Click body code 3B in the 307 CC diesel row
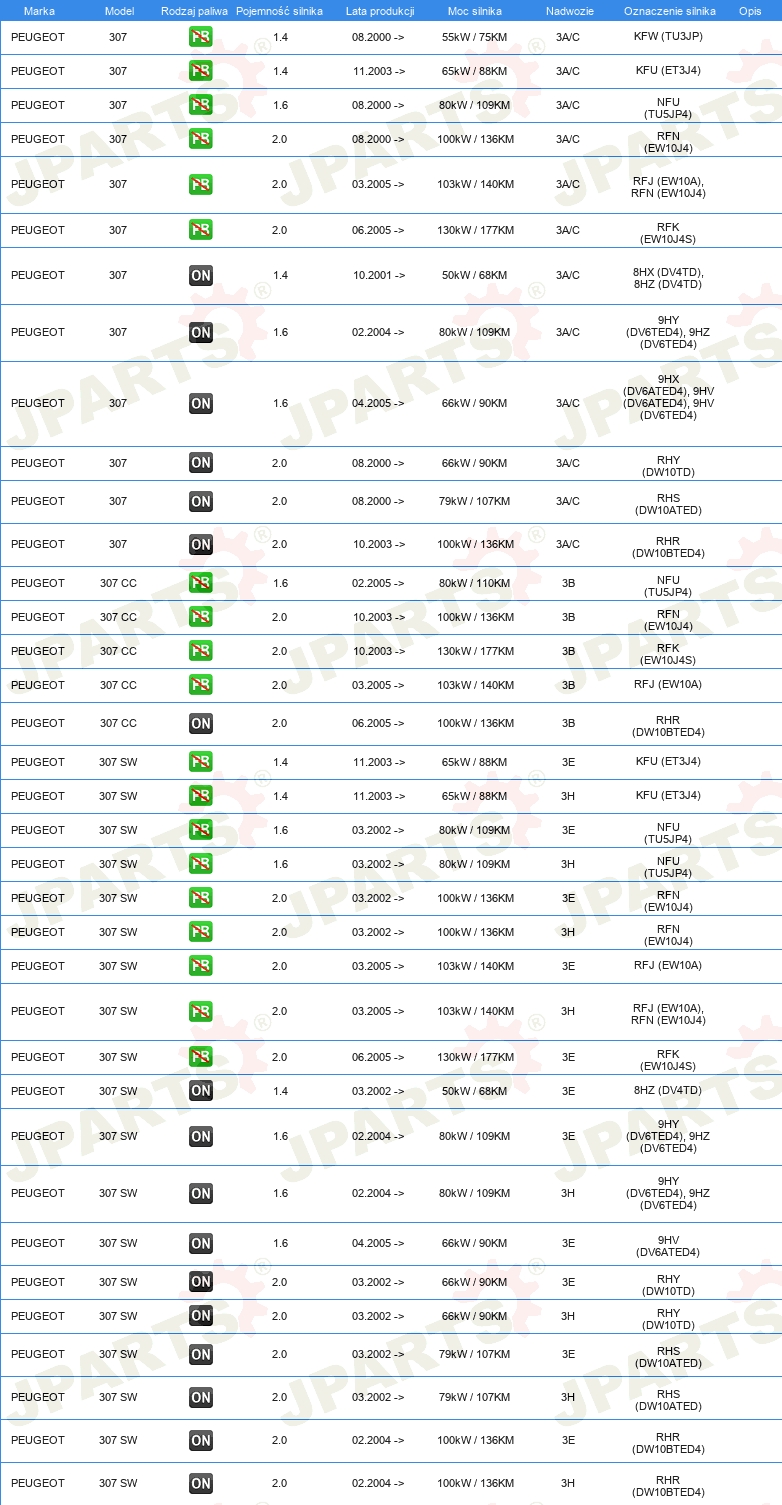Viewport: 782px width, 1505px height. tap(568, 723)
